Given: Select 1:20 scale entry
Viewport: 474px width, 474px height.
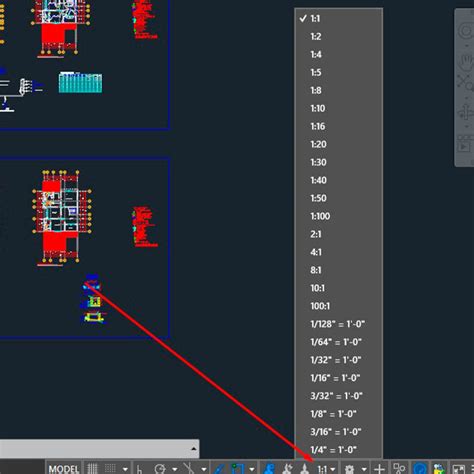Looking at the screenshot, I should coord(339,144).
